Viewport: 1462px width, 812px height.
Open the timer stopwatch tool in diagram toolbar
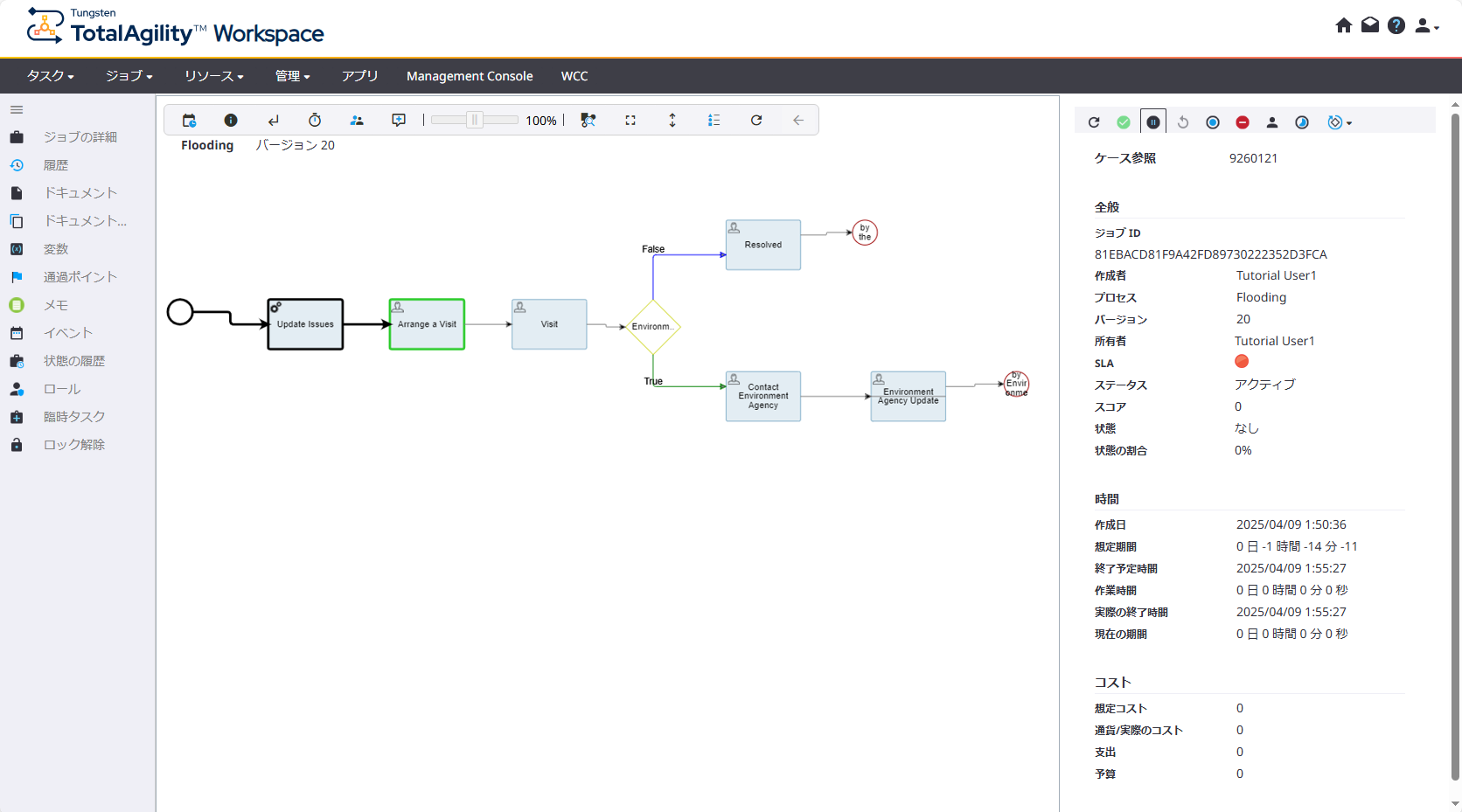[x=315, y=121]
